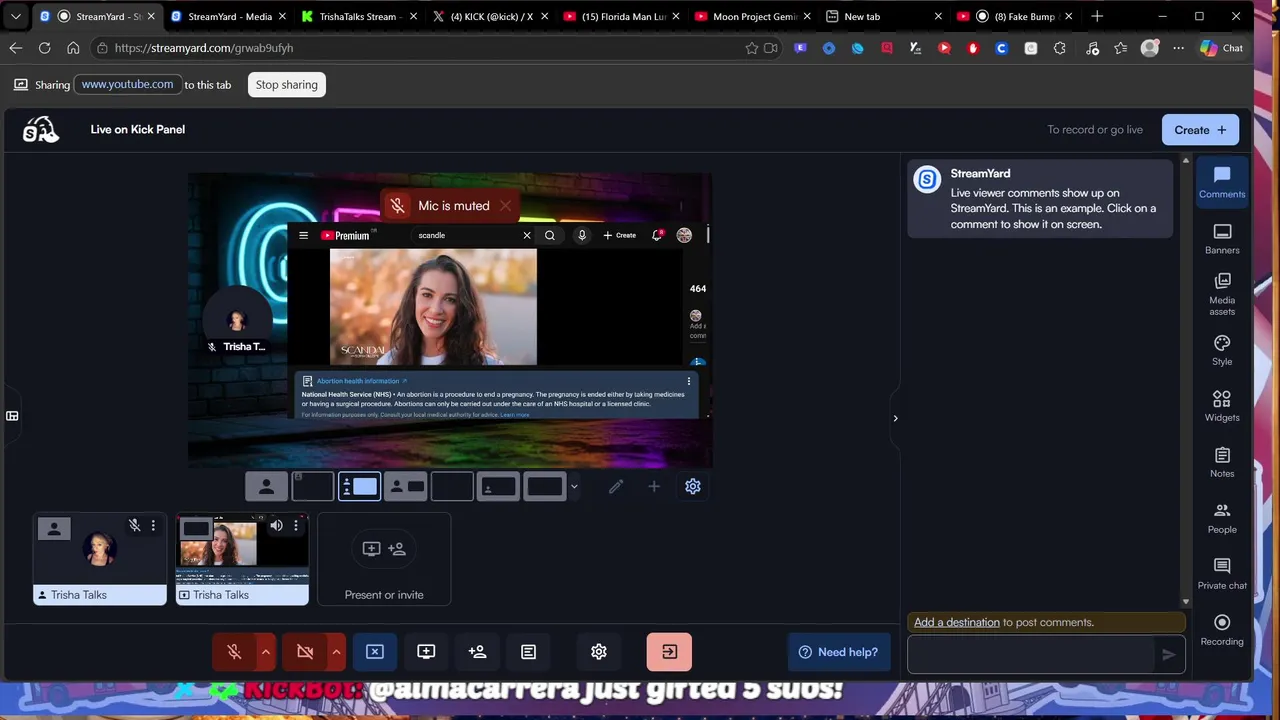Open the Notes panel
The width and height of the screenshot is (1280, 720).
1222,463
